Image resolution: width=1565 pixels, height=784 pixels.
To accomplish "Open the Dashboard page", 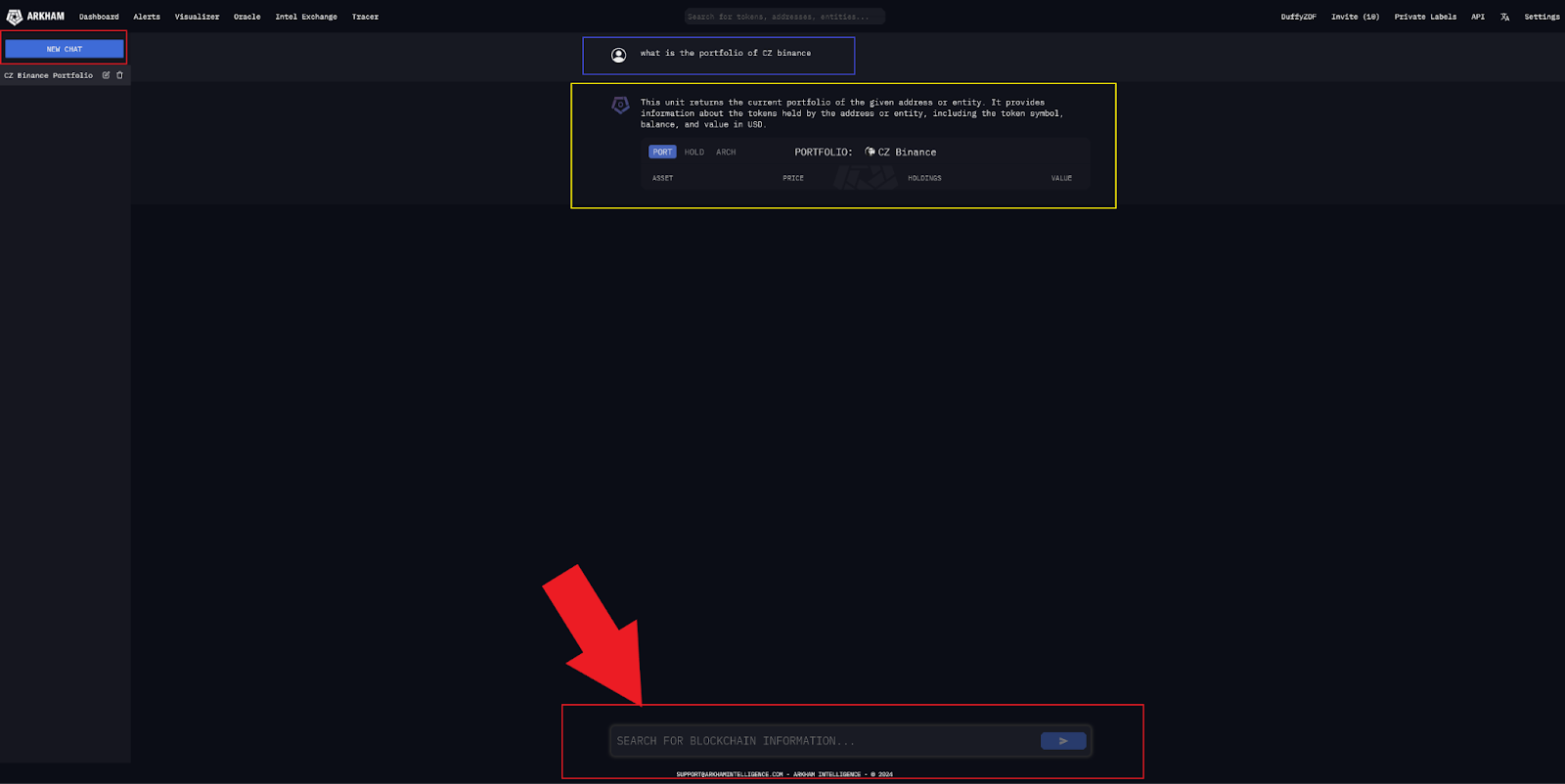I will point(99,17).
